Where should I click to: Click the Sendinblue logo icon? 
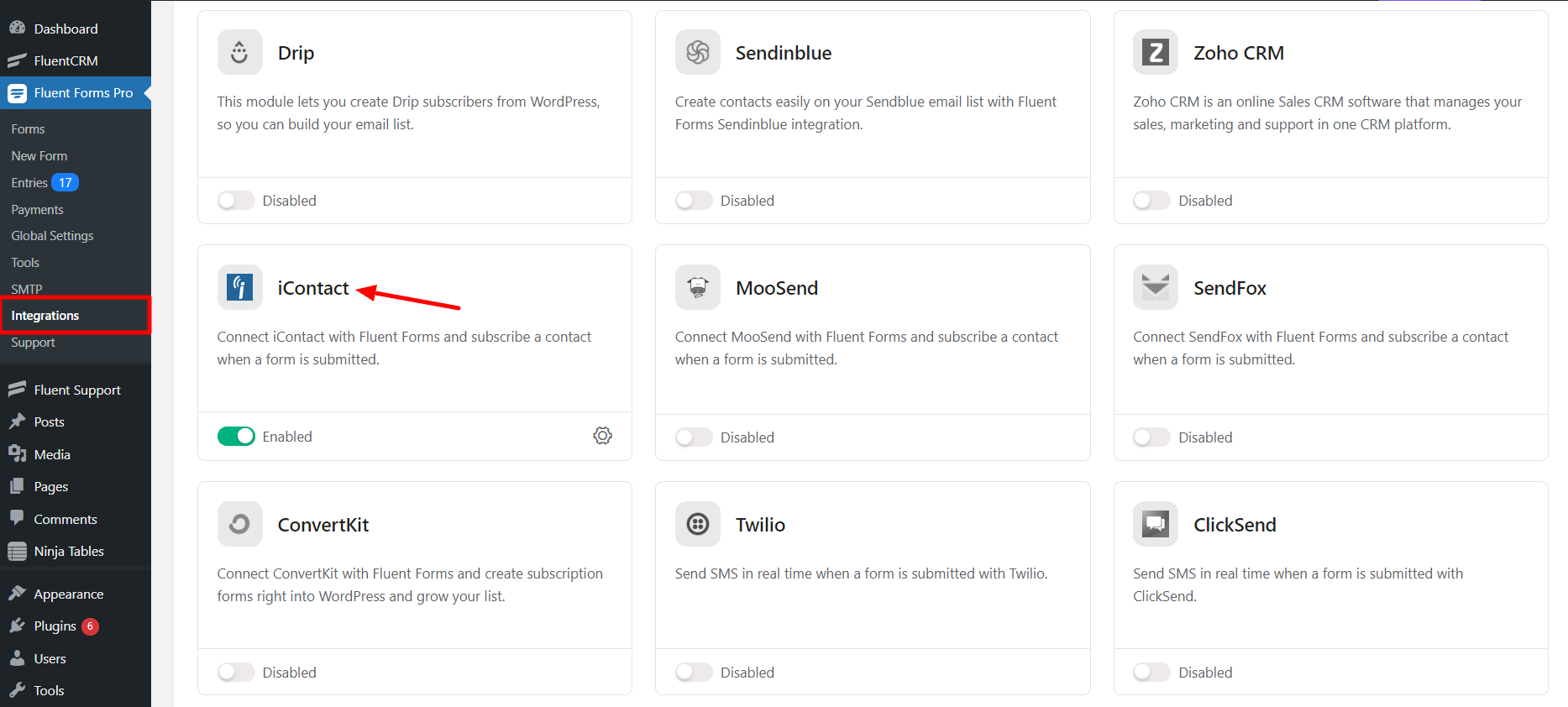[x=697, y=53]
